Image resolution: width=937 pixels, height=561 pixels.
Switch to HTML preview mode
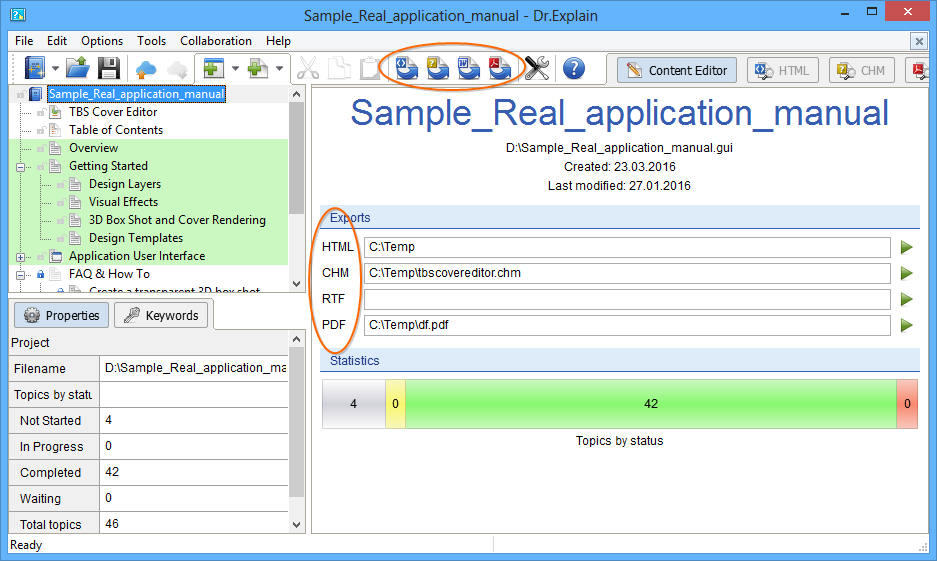tap(782, 70)
